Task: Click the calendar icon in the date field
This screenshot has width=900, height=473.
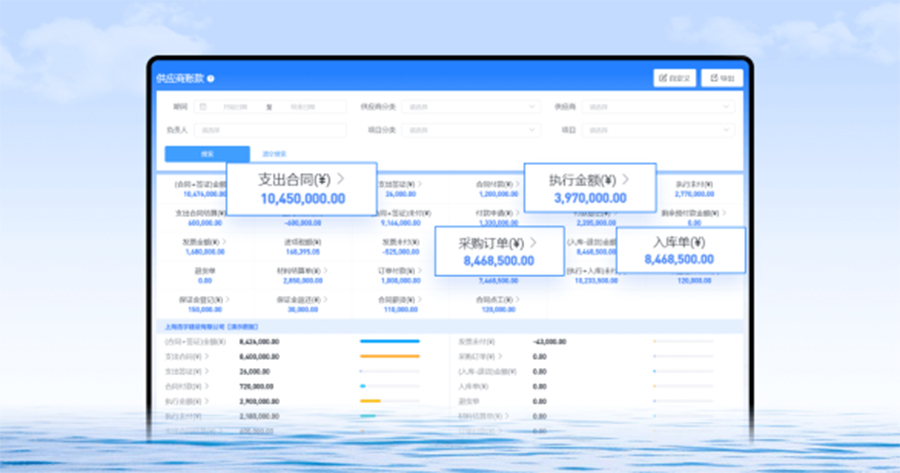Action: coord(203,106)
